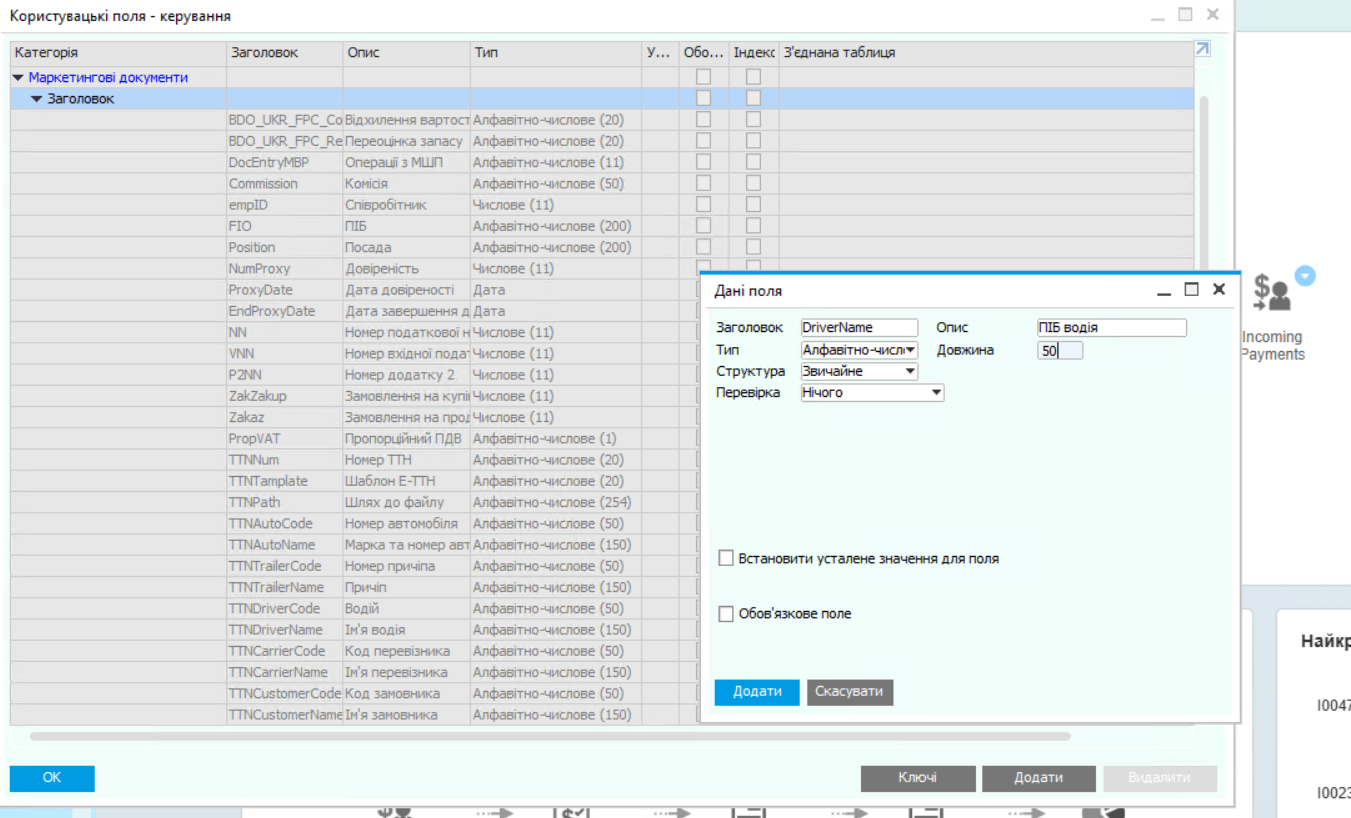Select the TTNCarrierName row
This screenshot has width=1351, height=818.
pos(355,672)
